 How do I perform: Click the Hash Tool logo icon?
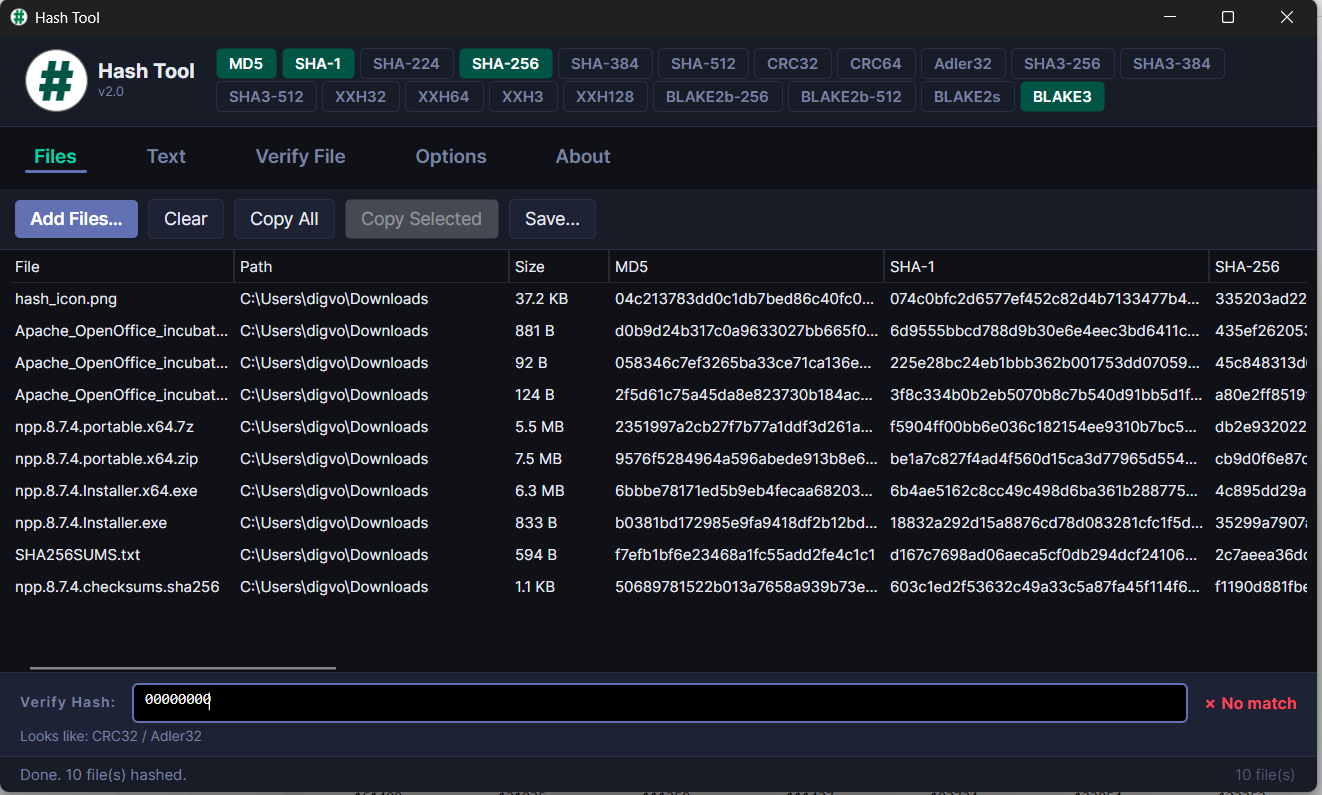point(55,80)
